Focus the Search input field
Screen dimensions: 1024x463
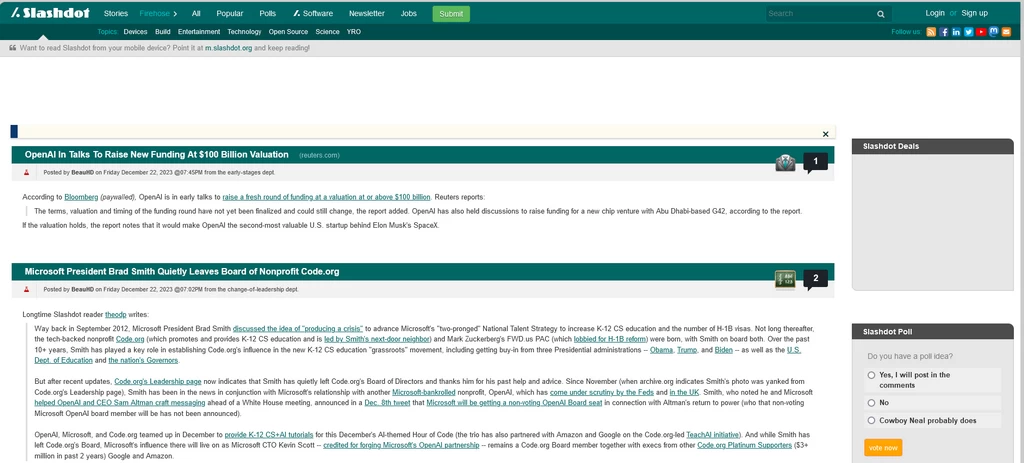(820, 14)
